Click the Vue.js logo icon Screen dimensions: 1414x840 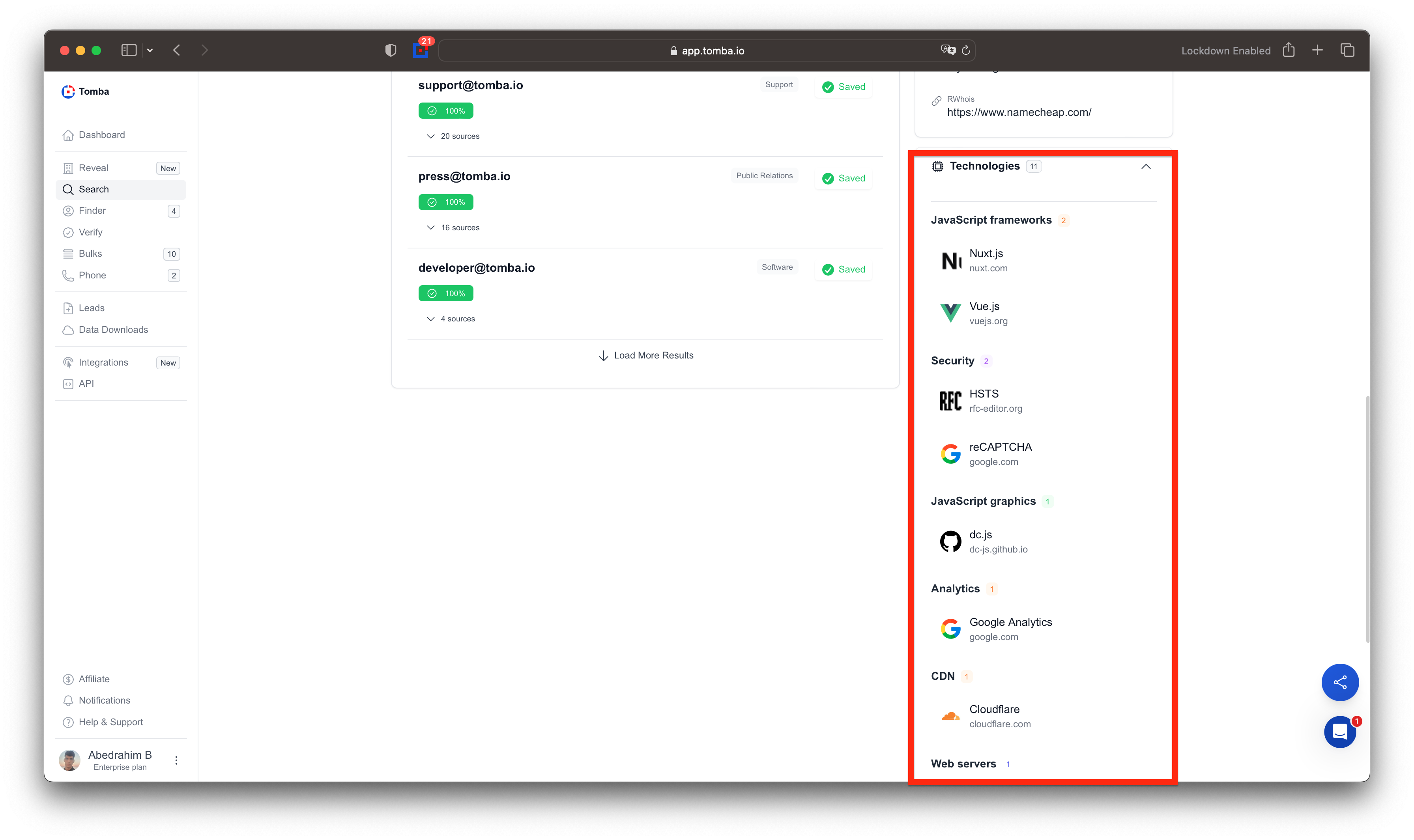click(950, 313)
